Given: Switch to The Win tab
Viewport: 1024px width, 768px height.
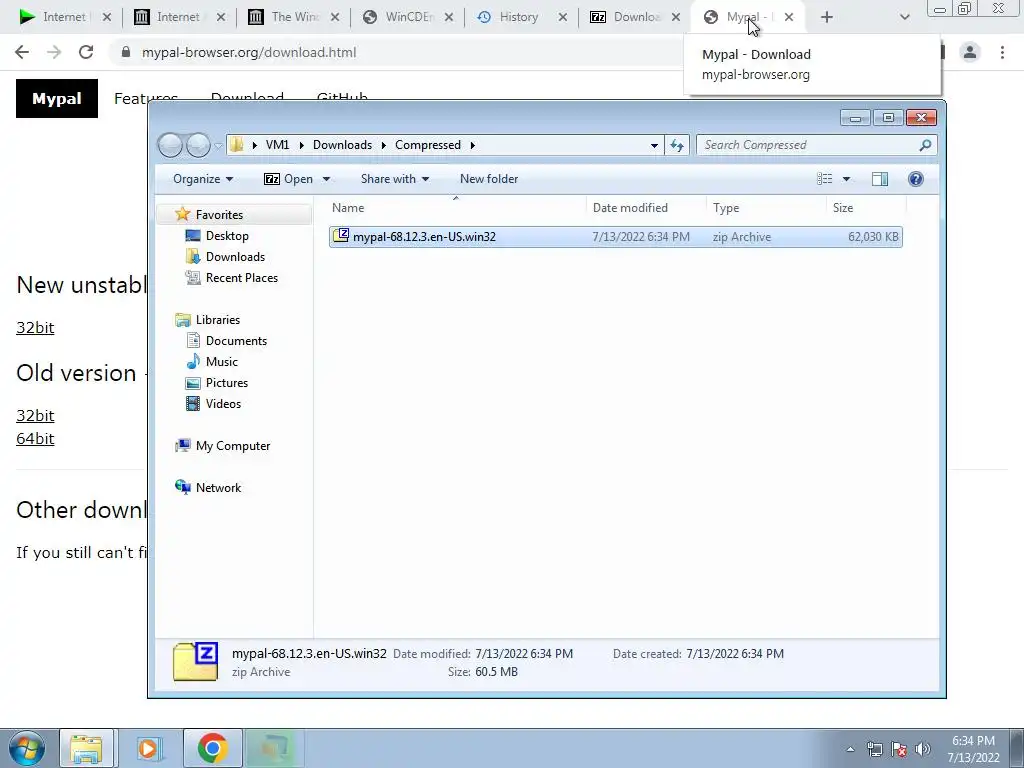Looking at the screenshot, I should pos(293,17).
